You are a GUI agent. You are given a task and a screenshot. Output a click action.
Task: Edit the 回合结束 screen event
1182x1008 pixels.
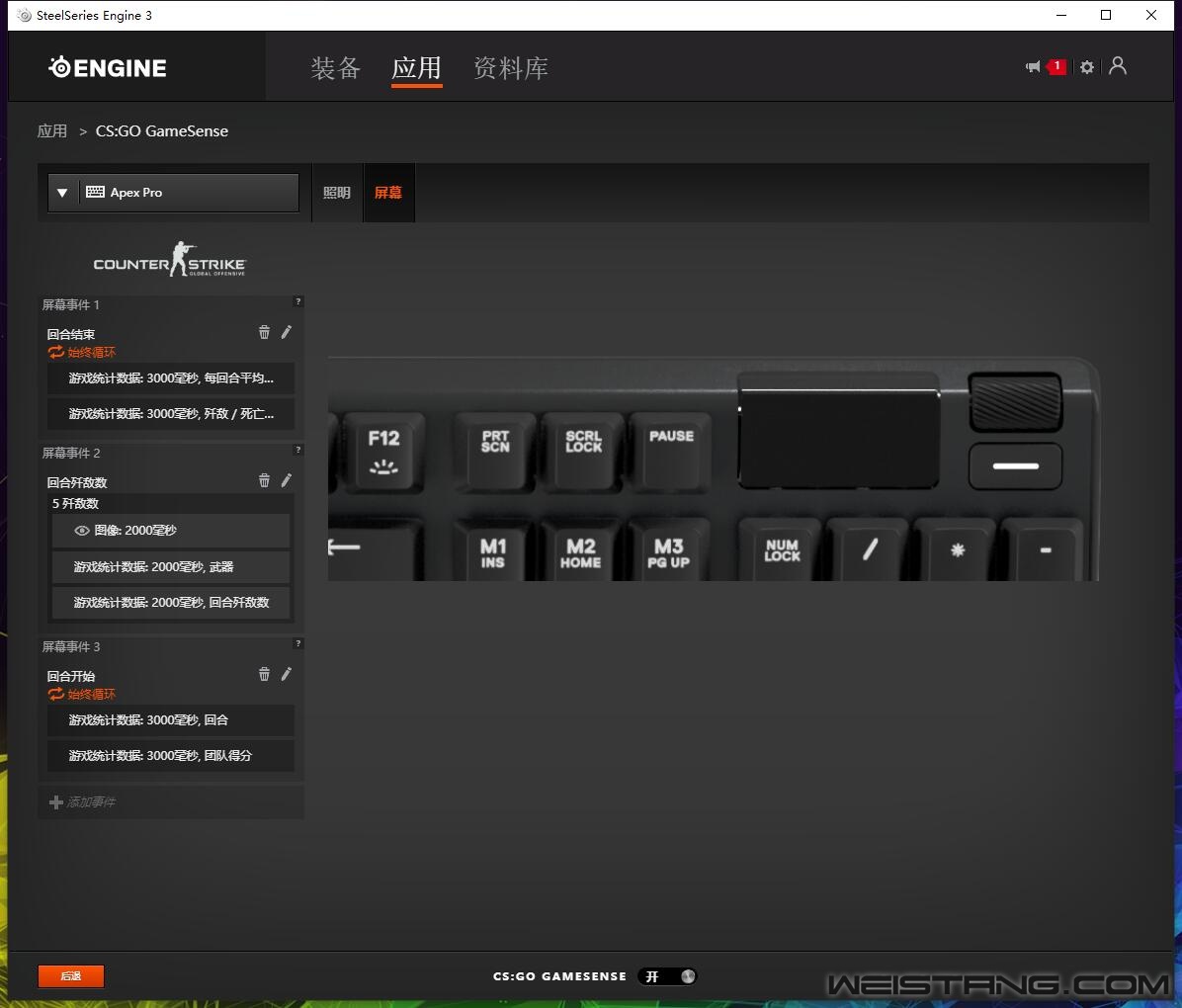click(287, 332)
